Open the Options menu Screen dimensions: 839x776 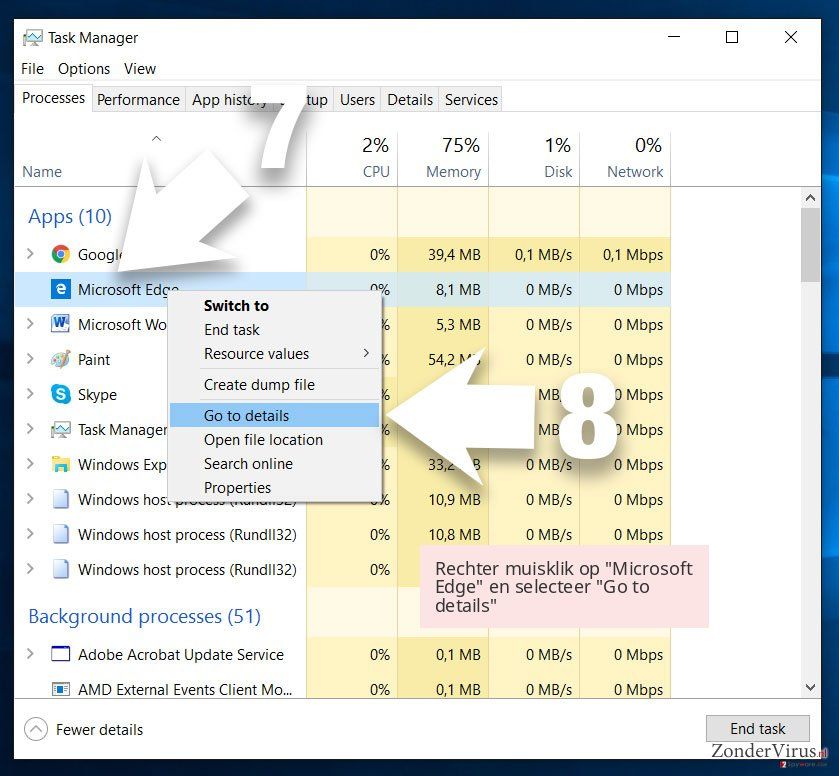pos(84,69)
